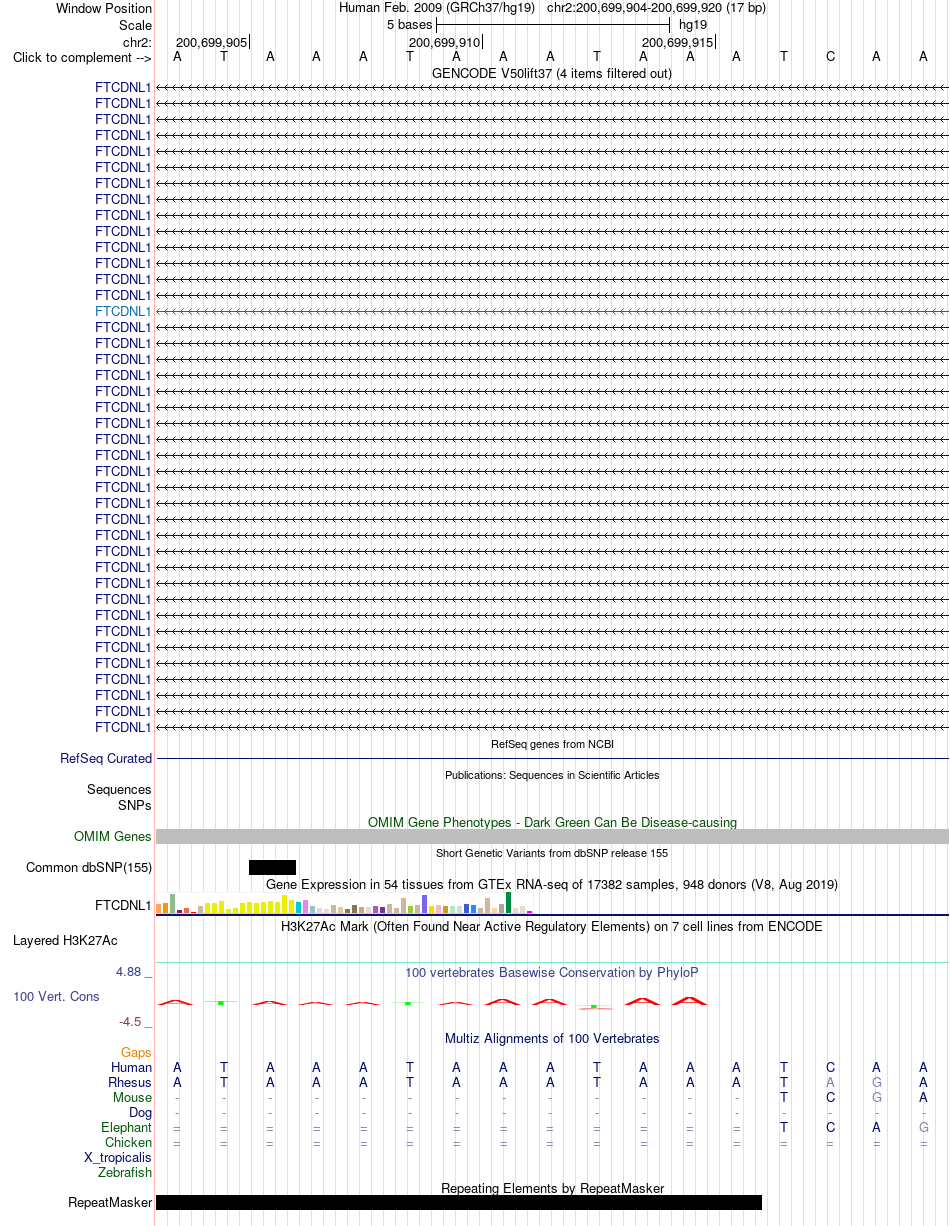Select the black RepeatMasker element bar
This screenshot has width=950, height=1226.
click(x=459, y=1203)
